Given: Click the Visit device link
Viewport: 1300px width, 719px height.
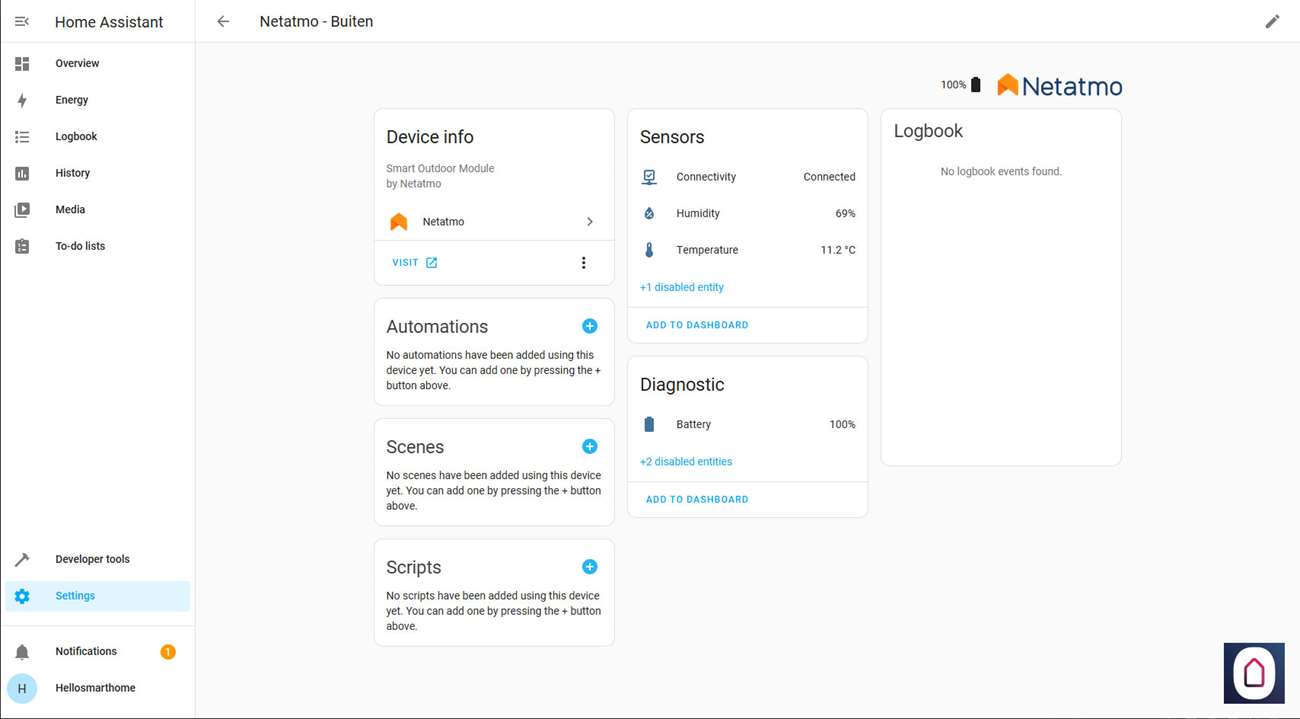Looking at the screenshot, I should coord(414,263).
